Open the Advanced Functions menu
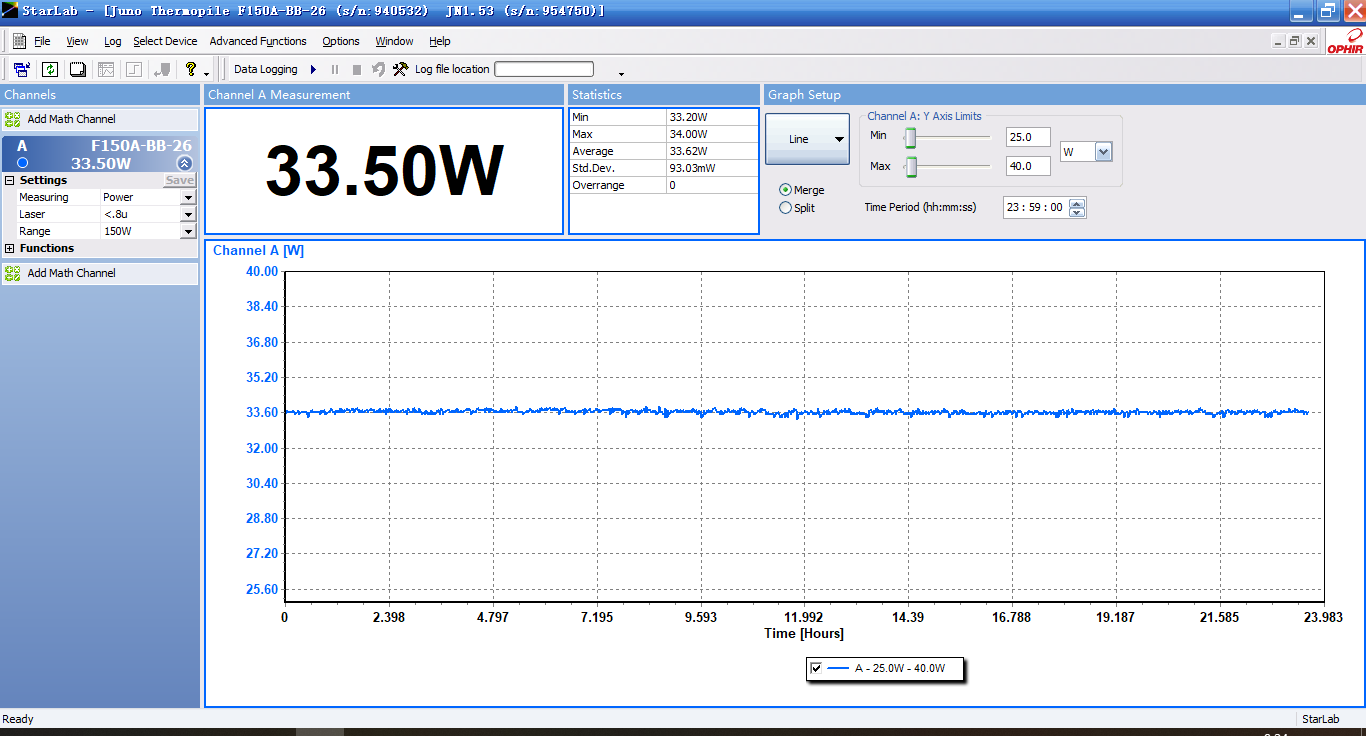This screenshot has width=1366, height=736. click(x=258, y=41)
